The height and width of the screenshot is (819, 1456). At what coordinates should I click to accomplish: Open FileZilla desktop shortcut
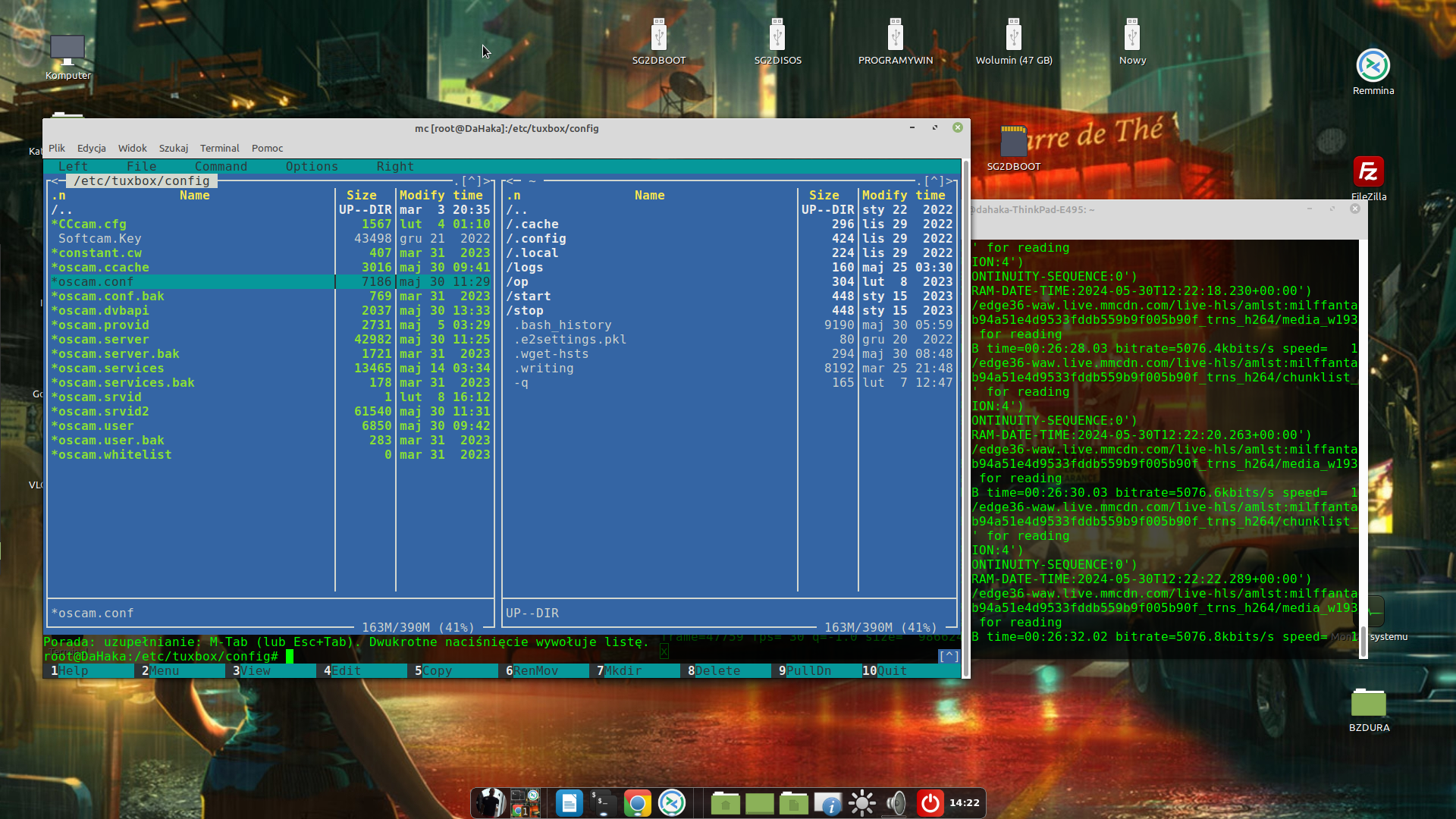1368,173
